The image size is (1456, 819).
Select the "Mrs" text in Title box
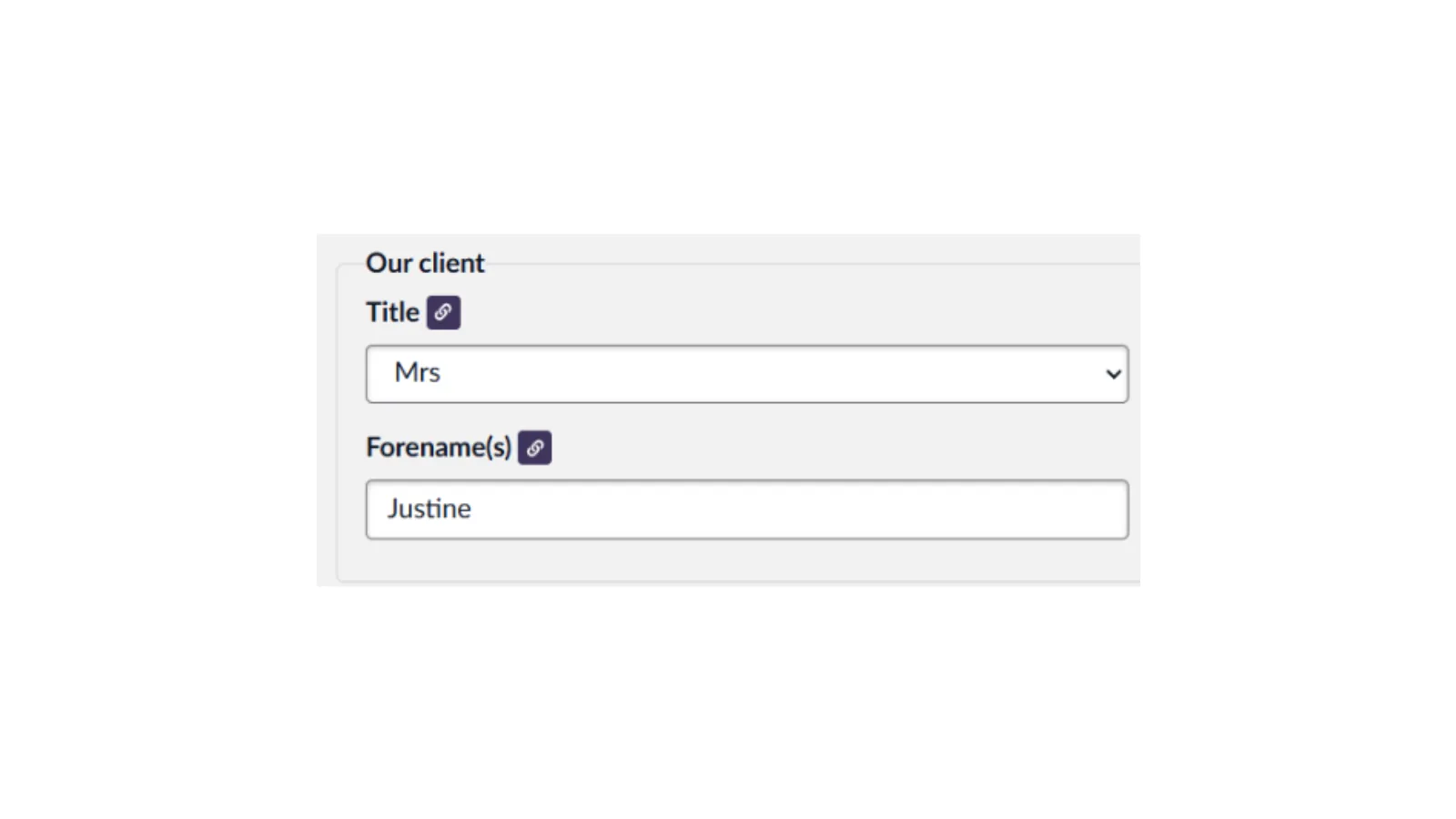[x=417, y=373]
